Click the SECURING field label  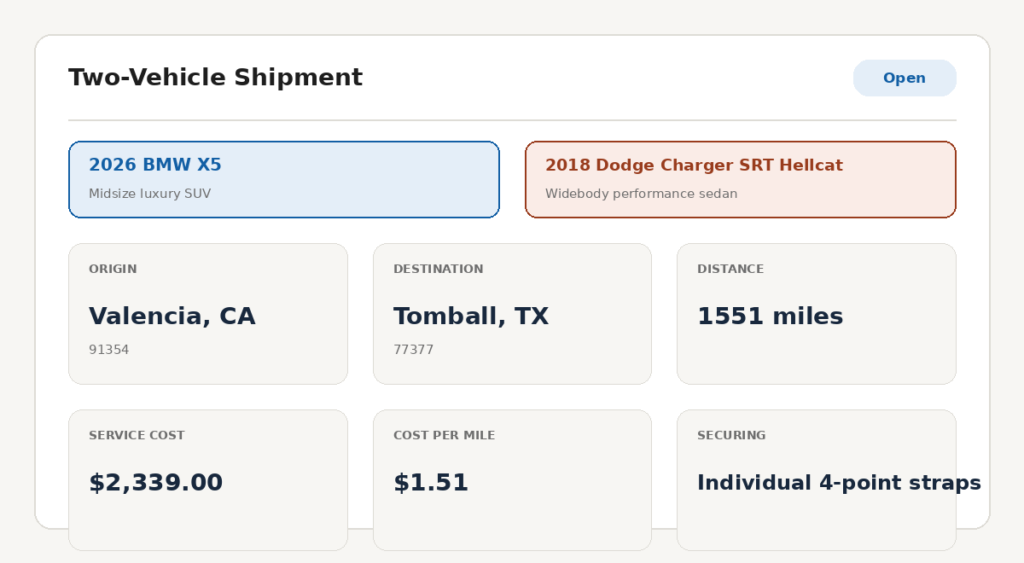[x=731, y=435]
